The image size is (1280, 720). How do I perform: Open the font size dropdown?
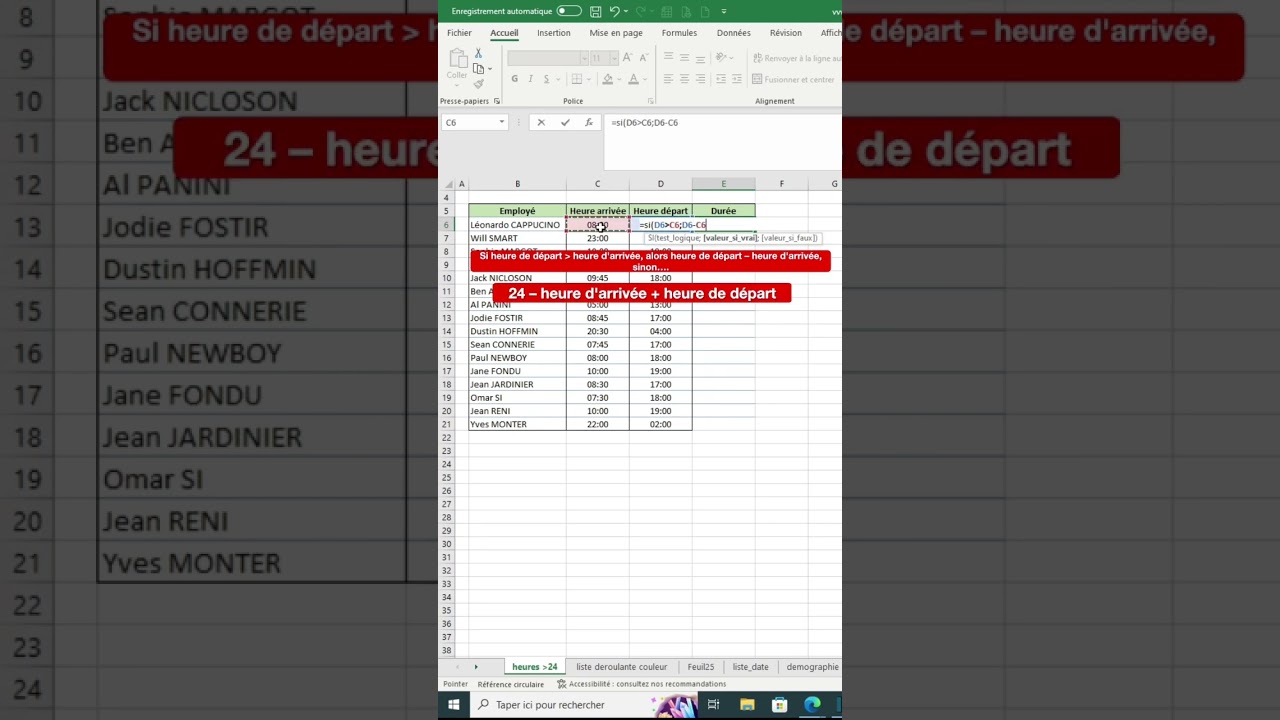pyautogui.click(x=614, y=58)
